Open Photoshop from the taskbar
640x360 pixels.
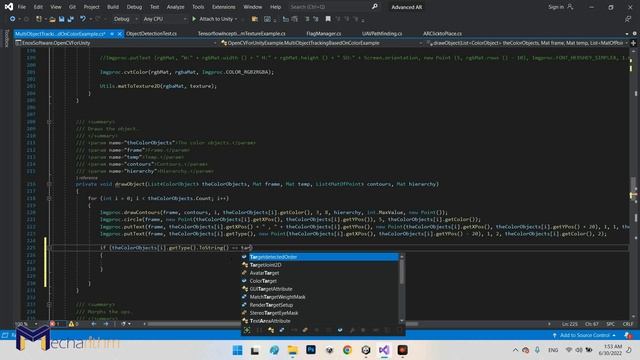(311, 350)
